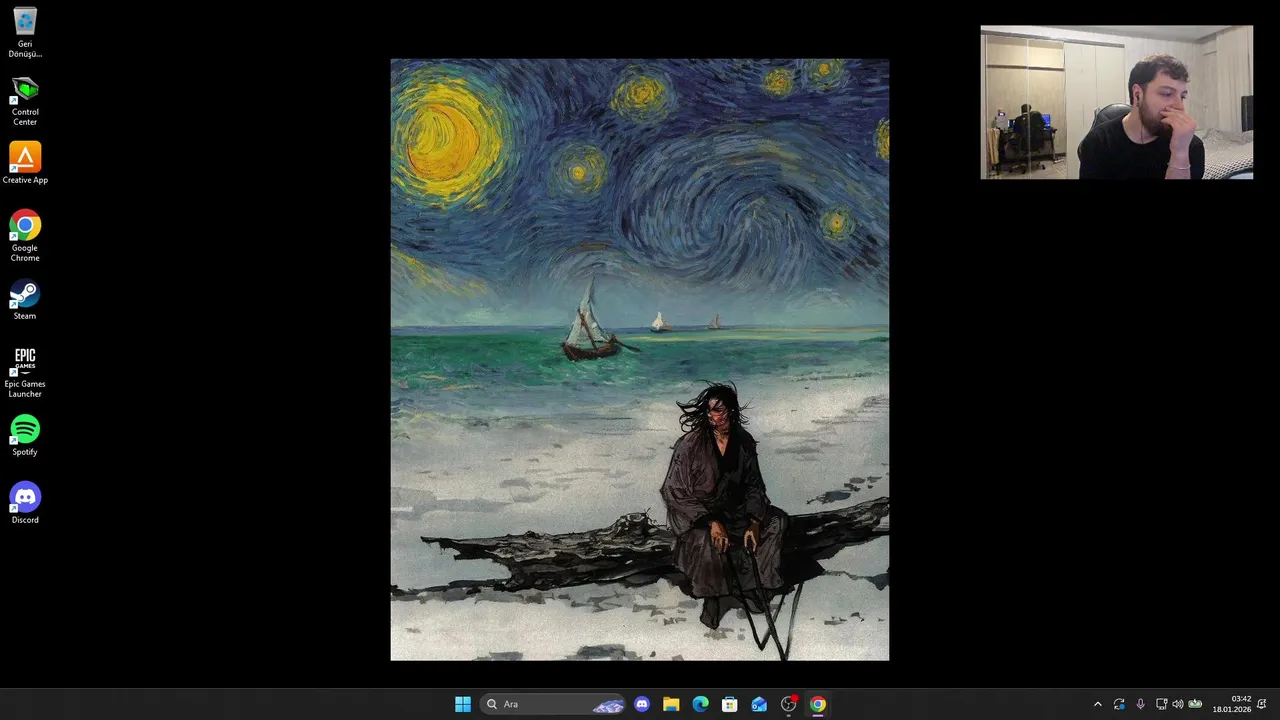
Task: Click the microphone tray icon
Action: (1140, 704)
